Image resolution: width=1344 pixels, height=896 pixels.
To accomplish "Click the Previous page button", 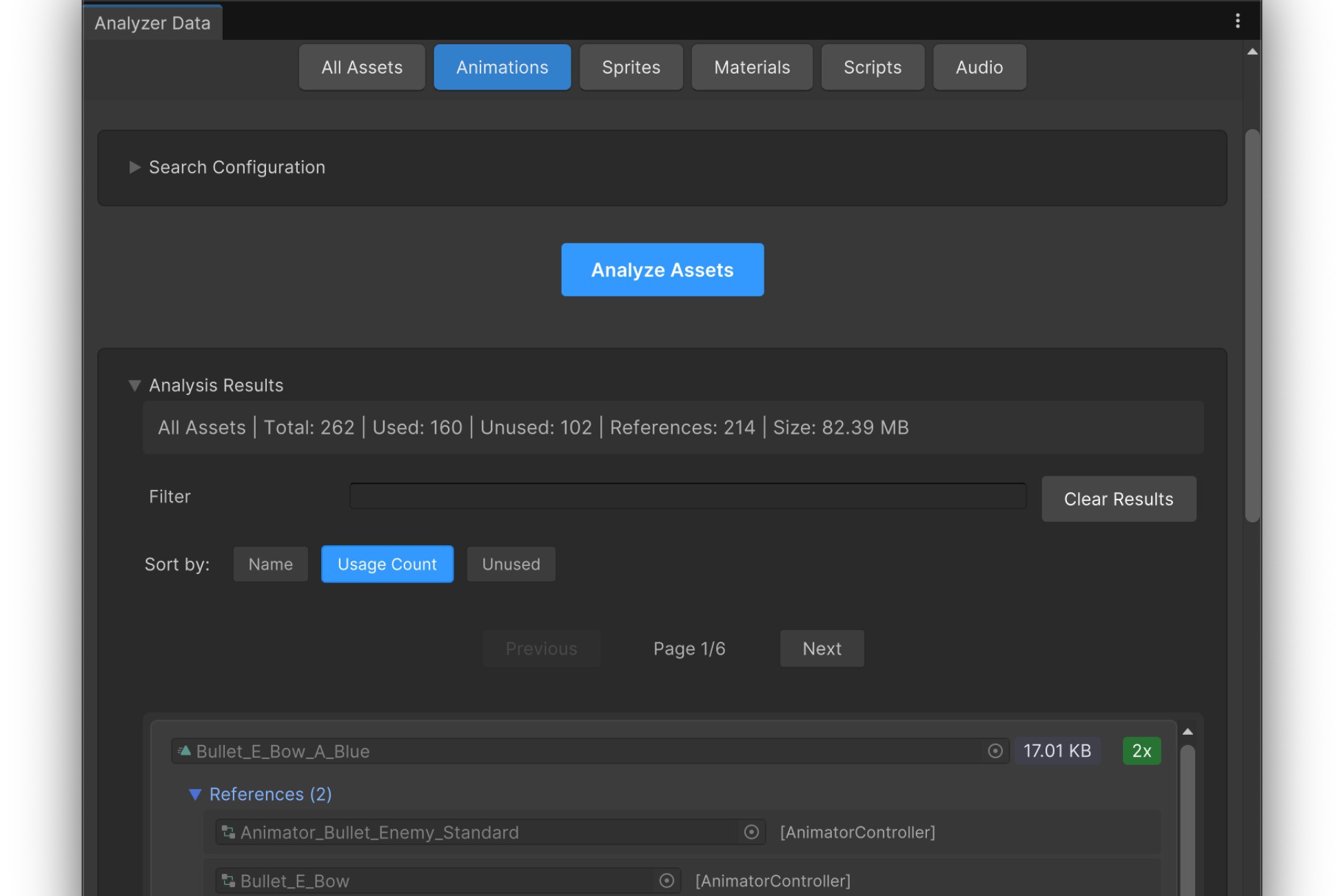I will coord(541,648).
